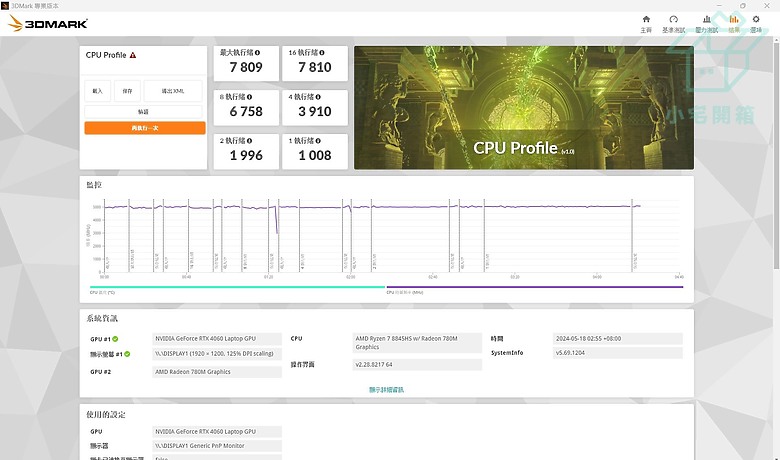Click the SystemInfo v5.69.1204 value

[617, 353]
